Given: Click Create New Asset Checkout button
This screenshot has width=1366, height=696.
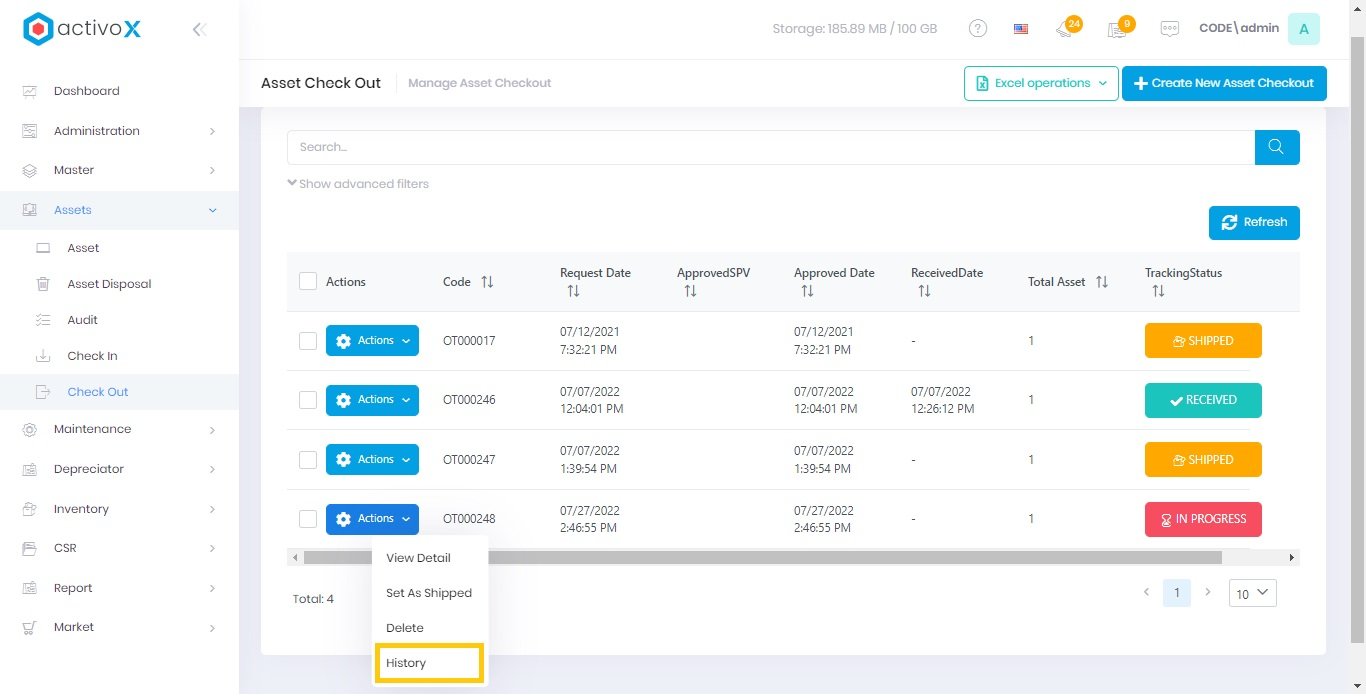Looking at the screenshot, I should 1223,83.
